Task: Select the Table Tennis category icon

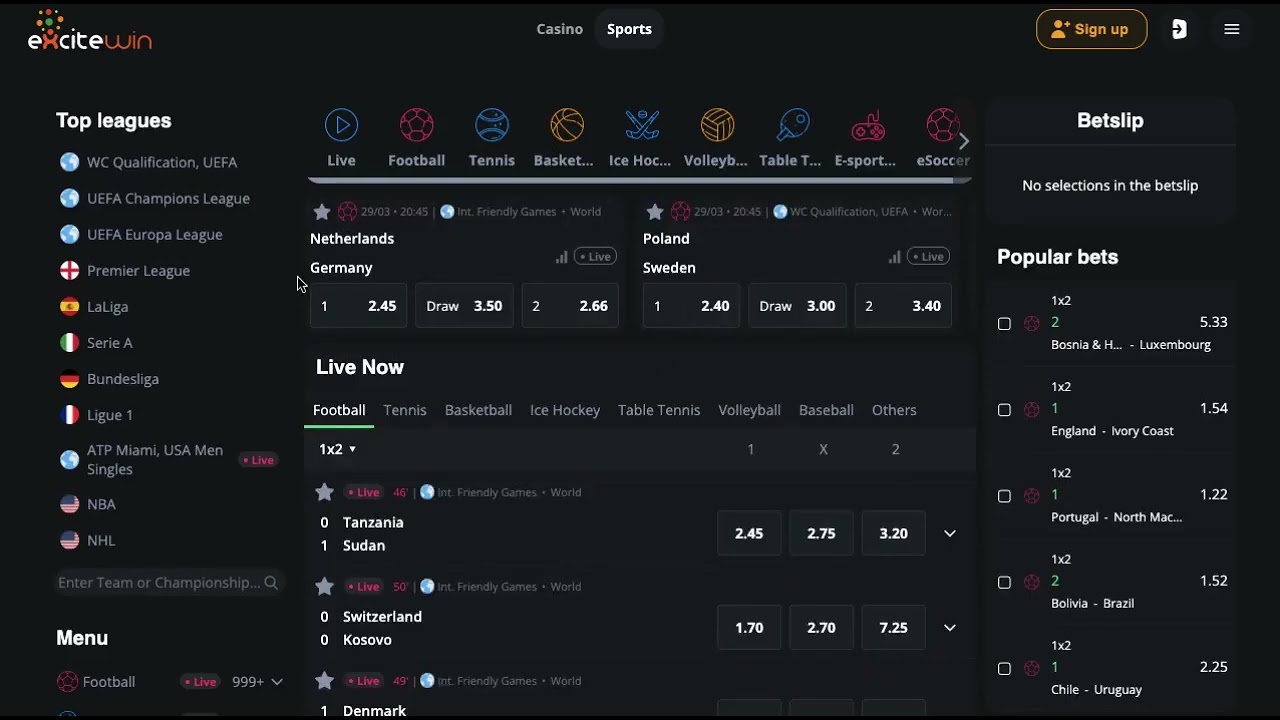Action: point(792,126)
